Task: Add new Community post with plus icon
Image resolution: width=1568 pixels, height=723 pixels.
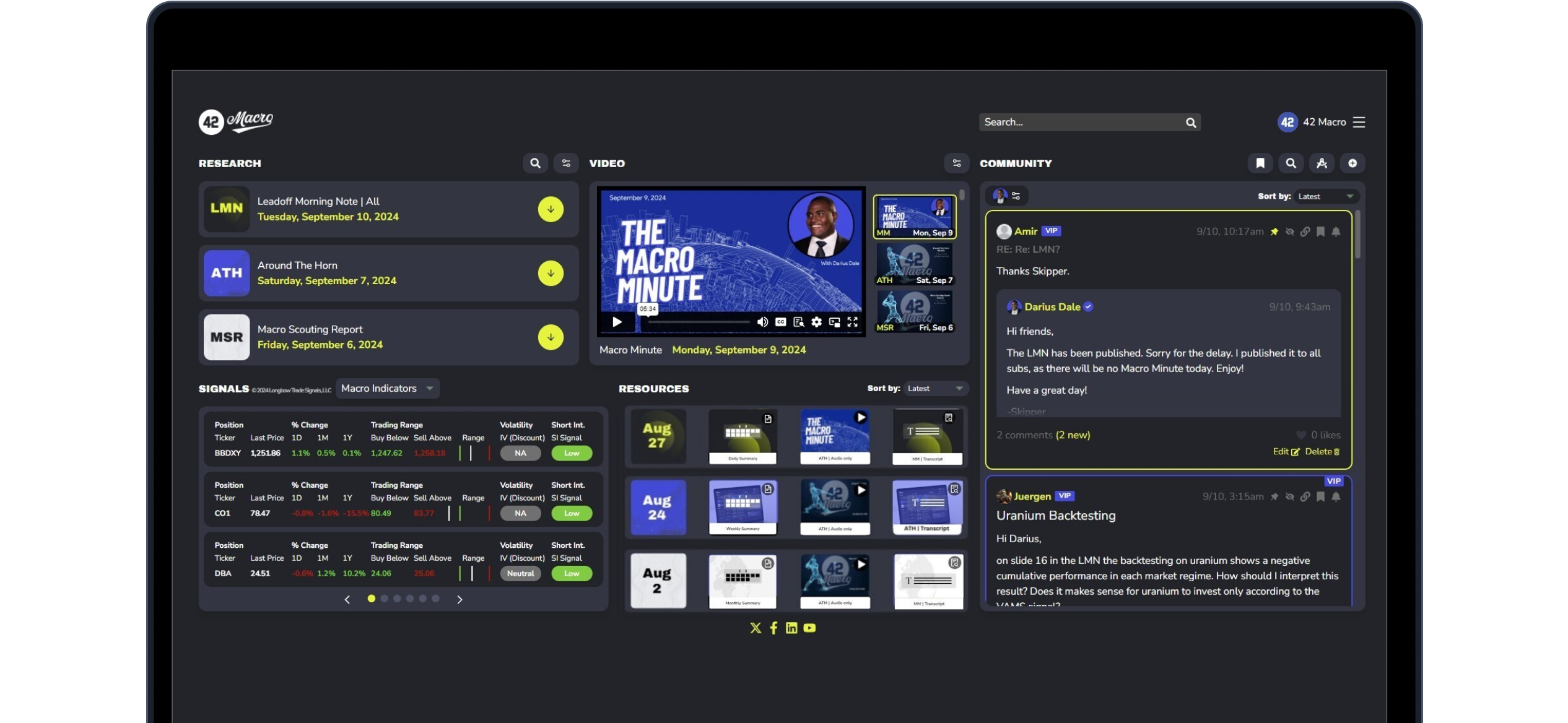Action: click(x=1352, y=163)
